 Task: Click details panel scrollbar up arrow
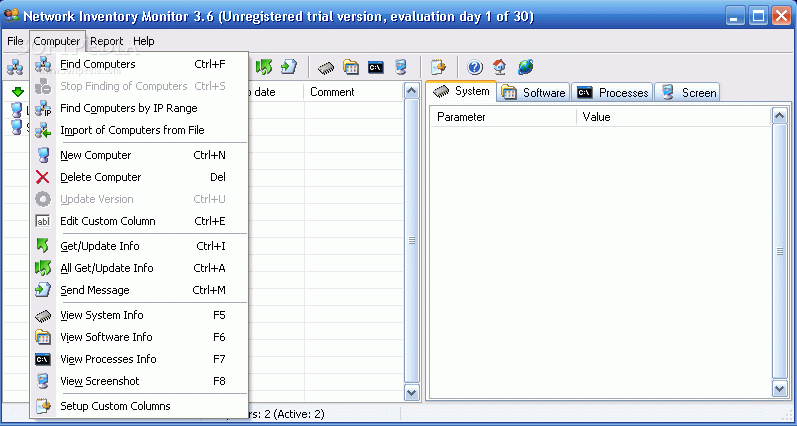coord(780,116)
